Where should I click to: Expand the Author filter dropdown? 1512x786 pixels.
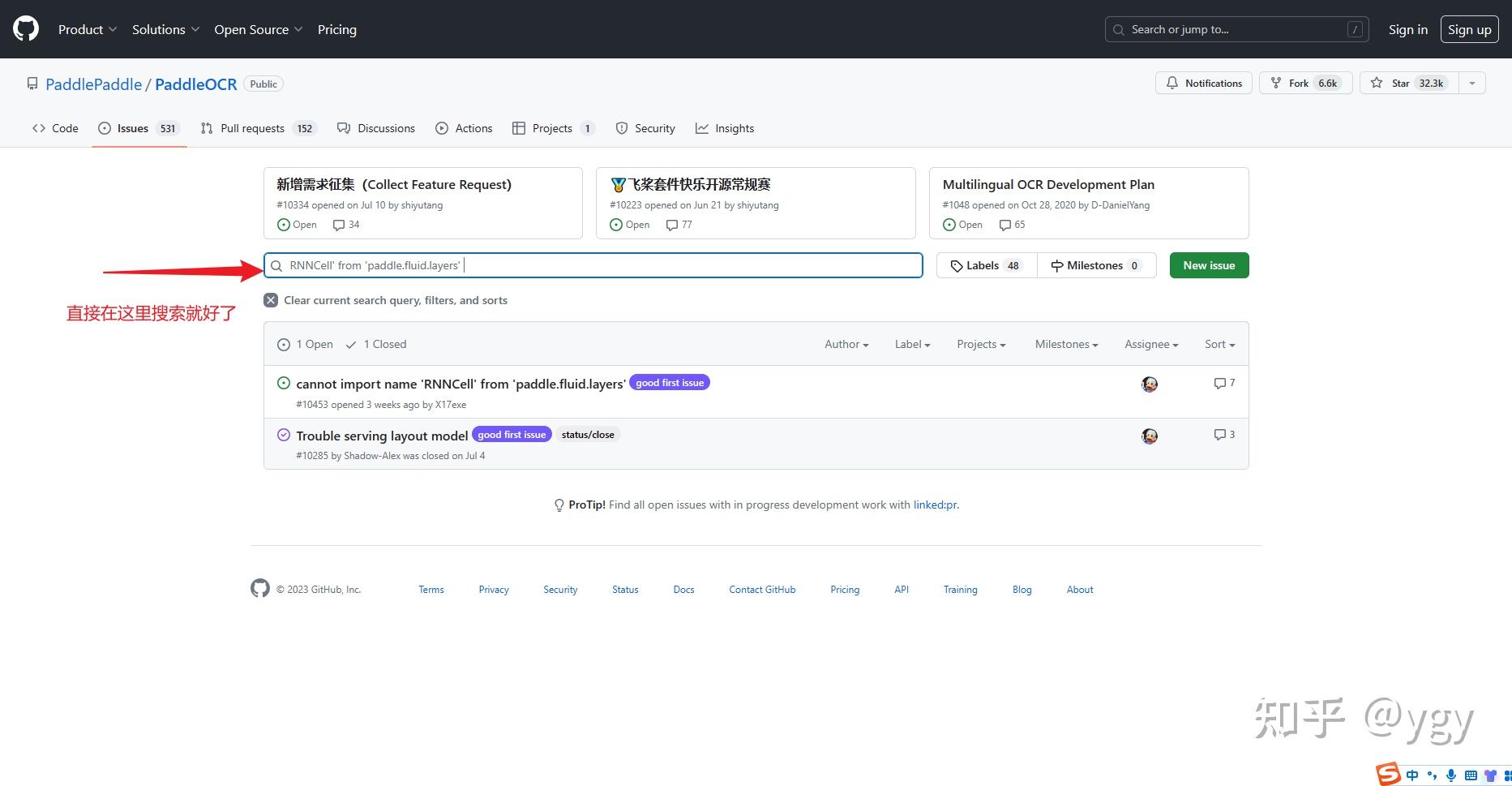(x=846, y=344)
